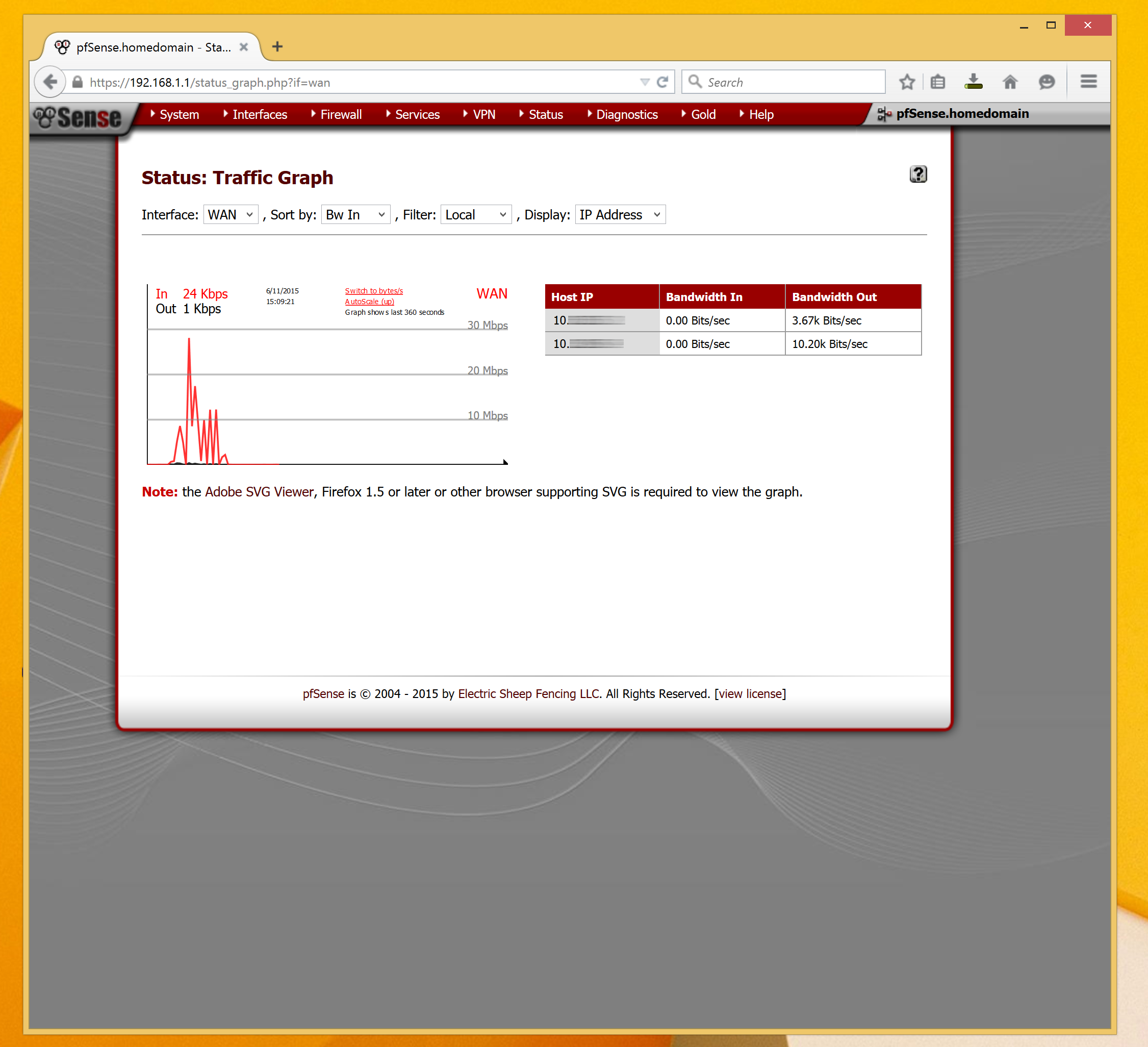Click the Bandwidth Out column header

pyautogui.click(x=853, y=297)
